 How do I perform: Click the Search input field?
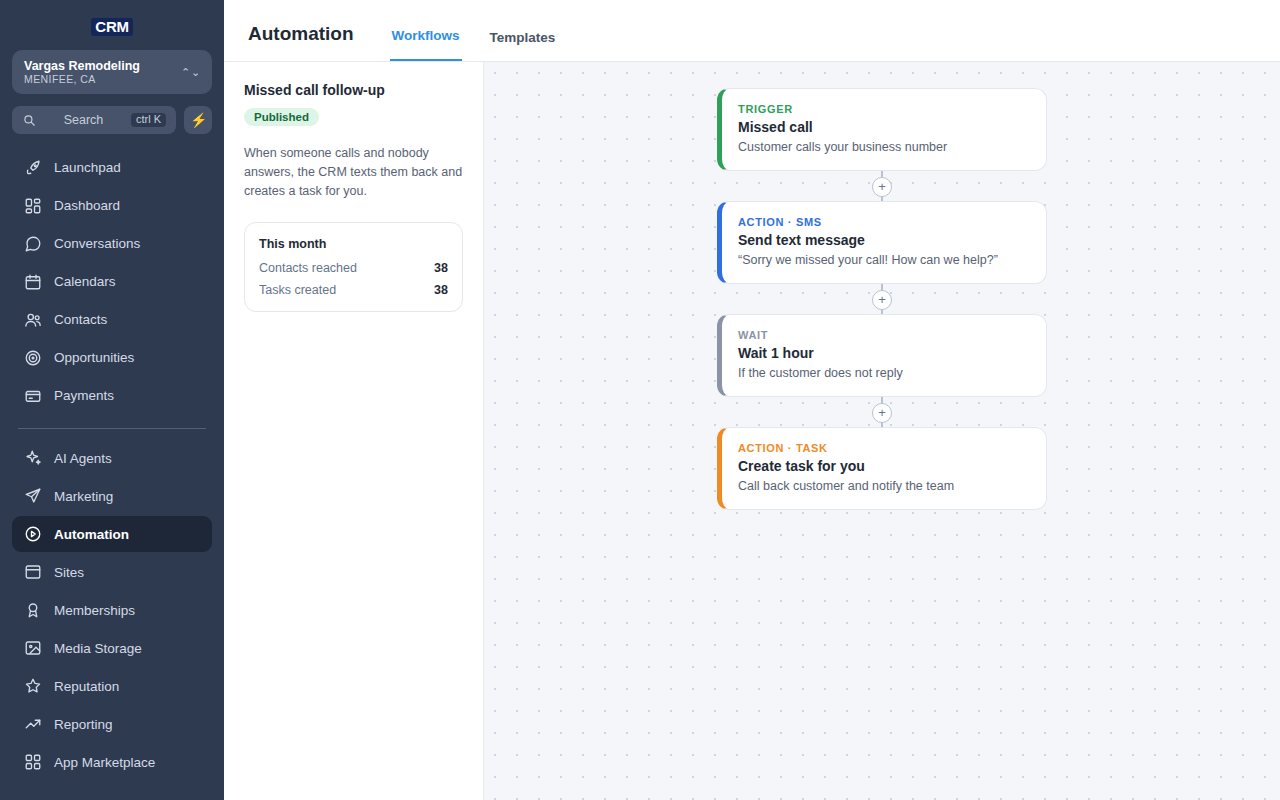pyautogui.click(x=94, y=120)
